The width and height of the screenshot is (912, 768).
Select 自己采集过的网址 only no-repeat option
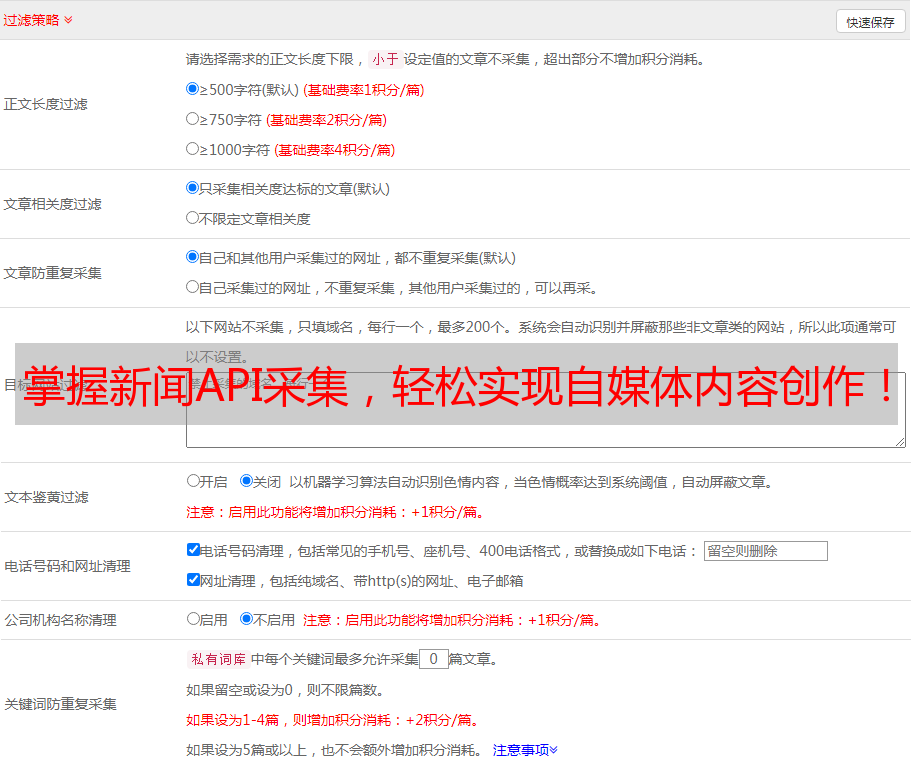pyautogui.click(x=193, y=287)
